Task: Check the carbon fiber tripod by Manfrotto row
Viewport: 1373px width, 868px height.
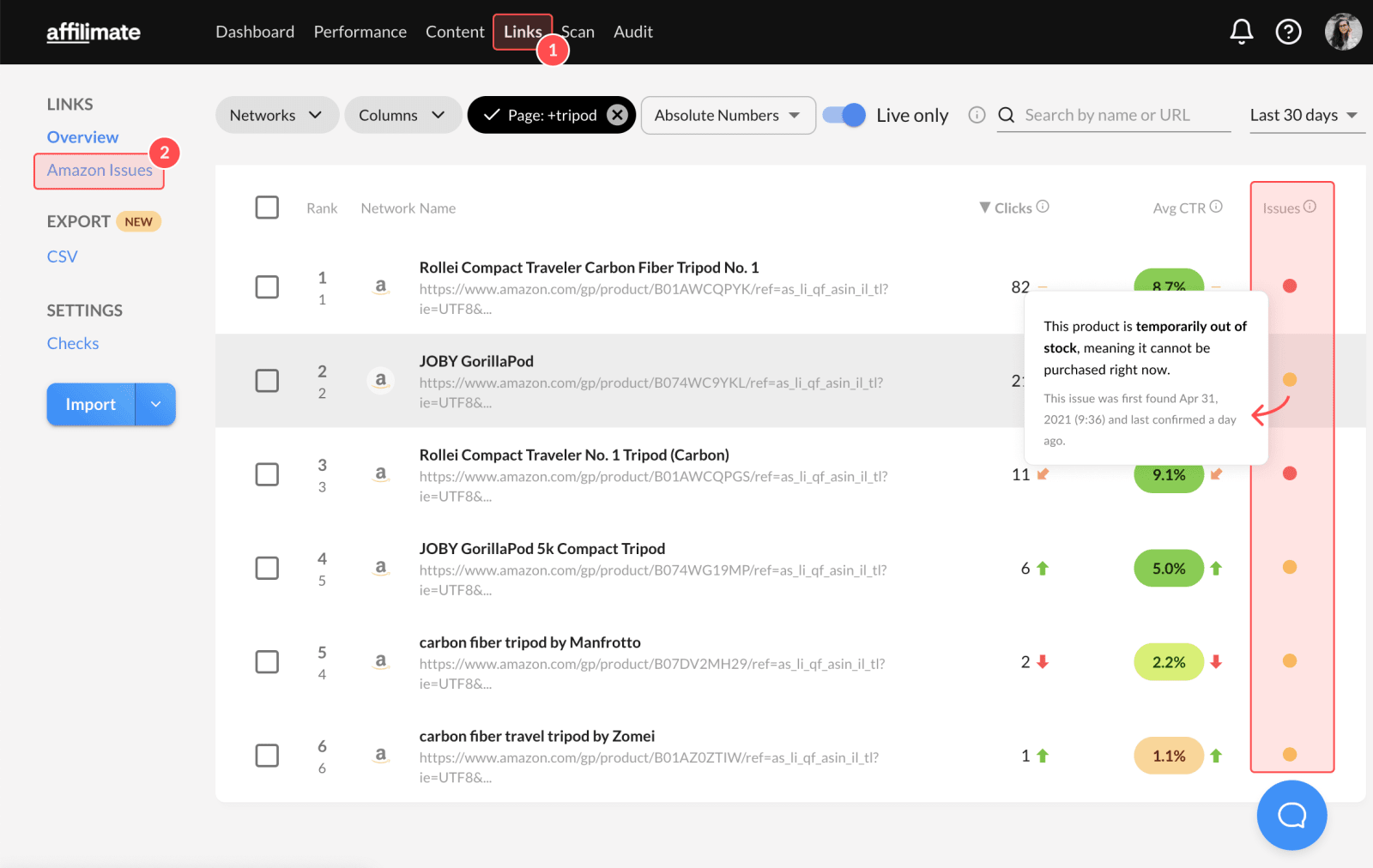Action: pyautogui.click(x=267, y=661)
